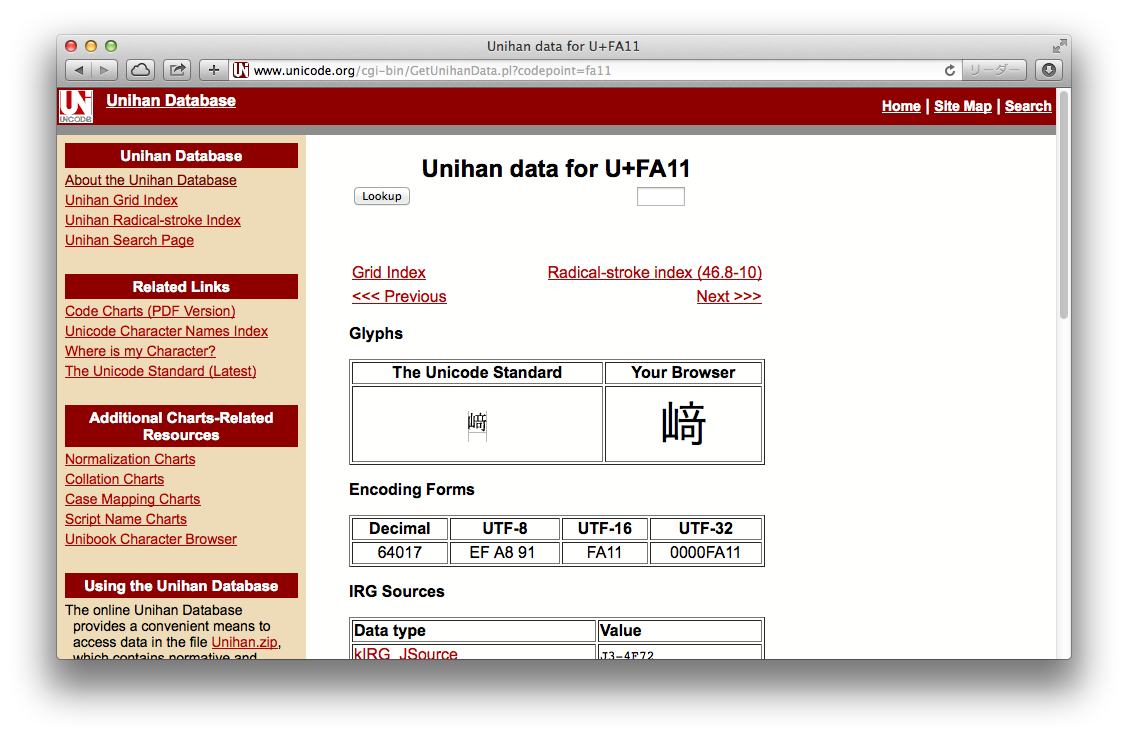Click the Lookup button

click(382, 196)
